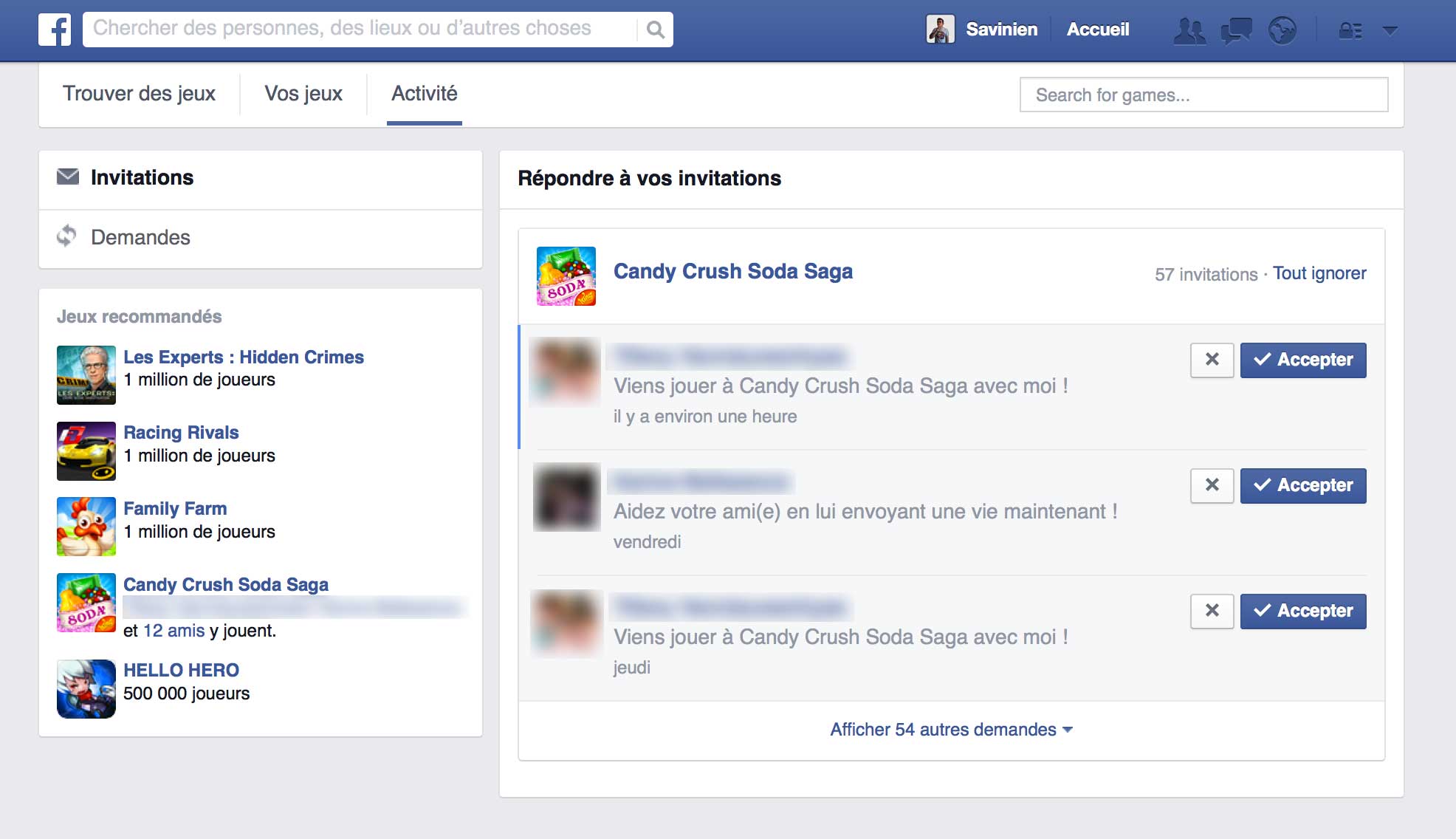
Task: Expand Afficher 54 autres demandes
Action: tap(951, 730)
